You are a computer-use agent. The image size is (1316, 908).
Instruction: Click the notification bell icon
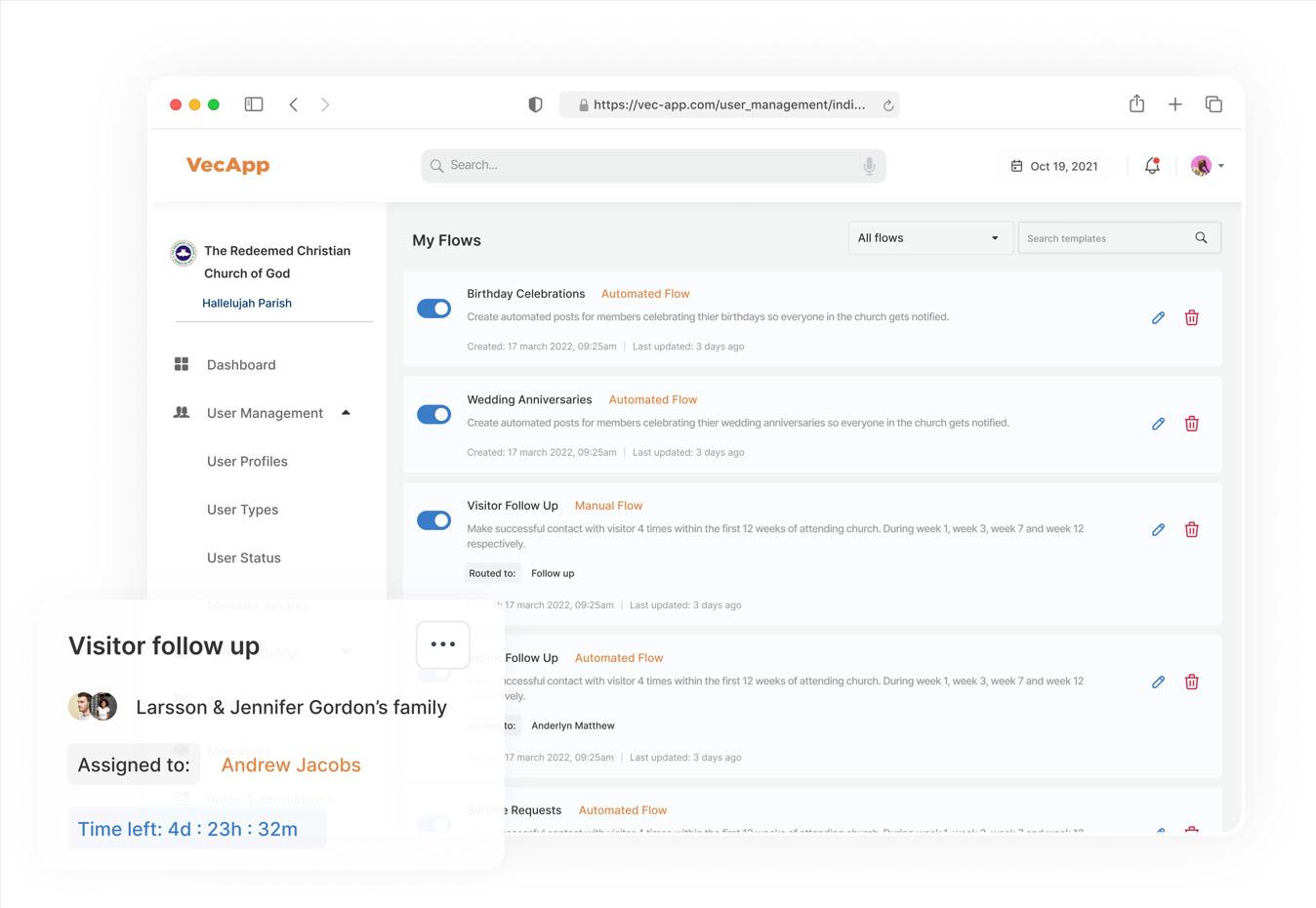[1152, 166]
